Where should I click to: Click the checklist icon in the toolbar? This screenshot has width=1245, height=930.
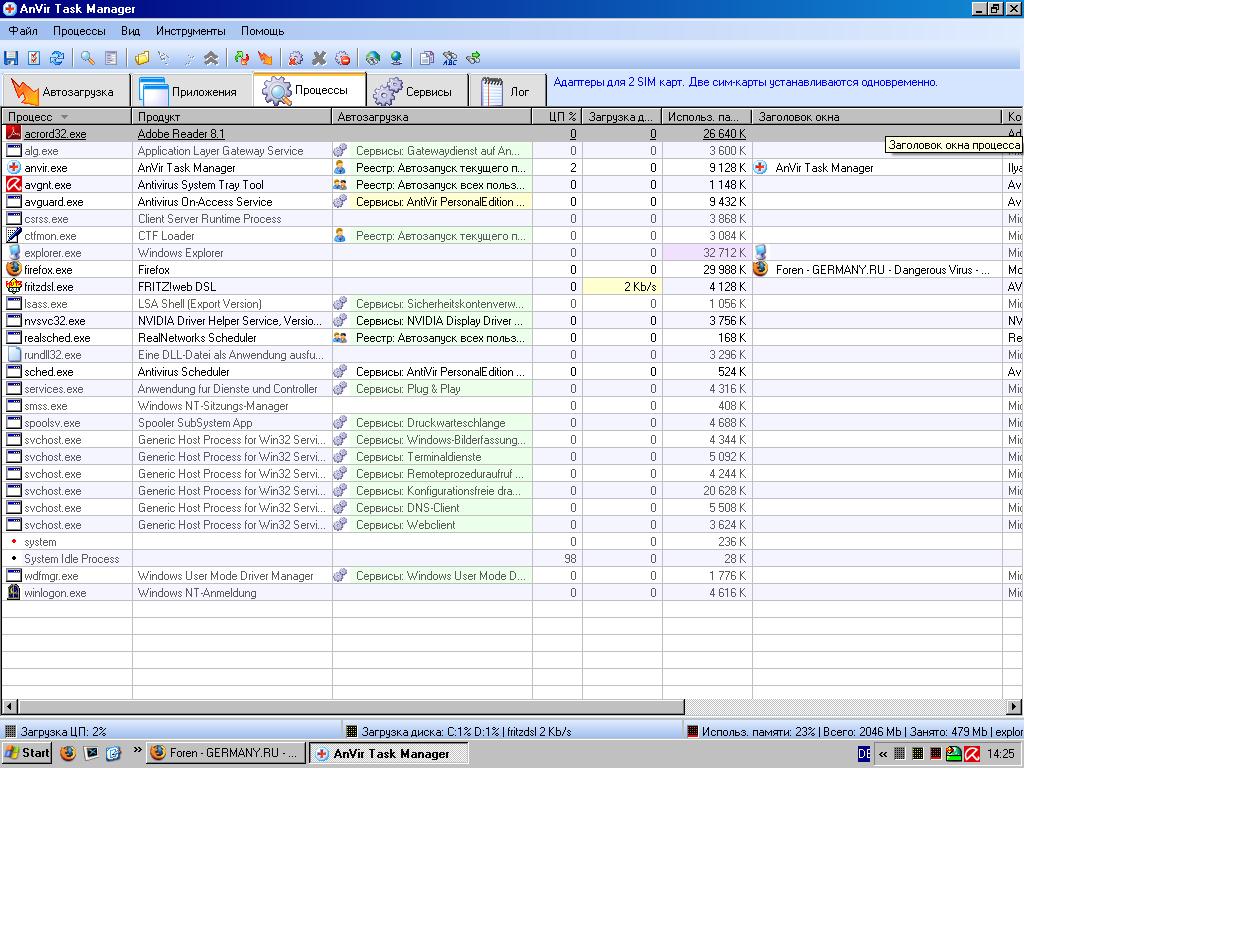tap(34, 58)
